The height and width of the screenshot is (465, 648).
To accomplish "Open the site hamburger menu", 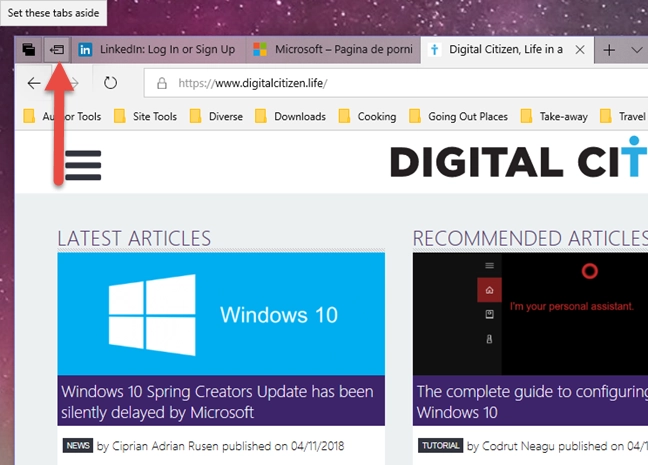I will pyautogui.click(x=83, y=165).
